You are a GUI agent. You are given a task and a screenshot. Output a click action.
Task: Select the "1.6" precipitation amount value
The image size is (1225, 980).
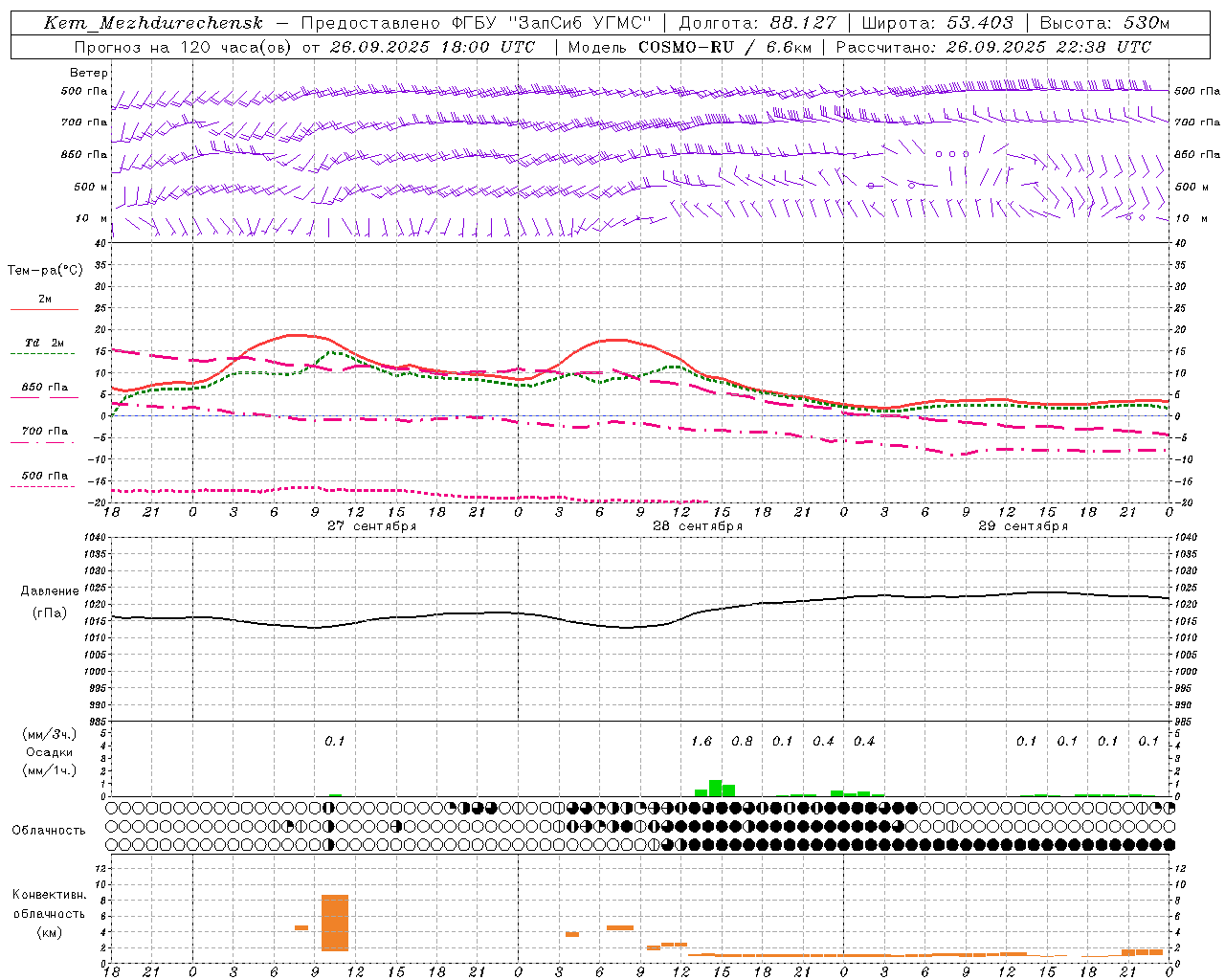[702, 741]
